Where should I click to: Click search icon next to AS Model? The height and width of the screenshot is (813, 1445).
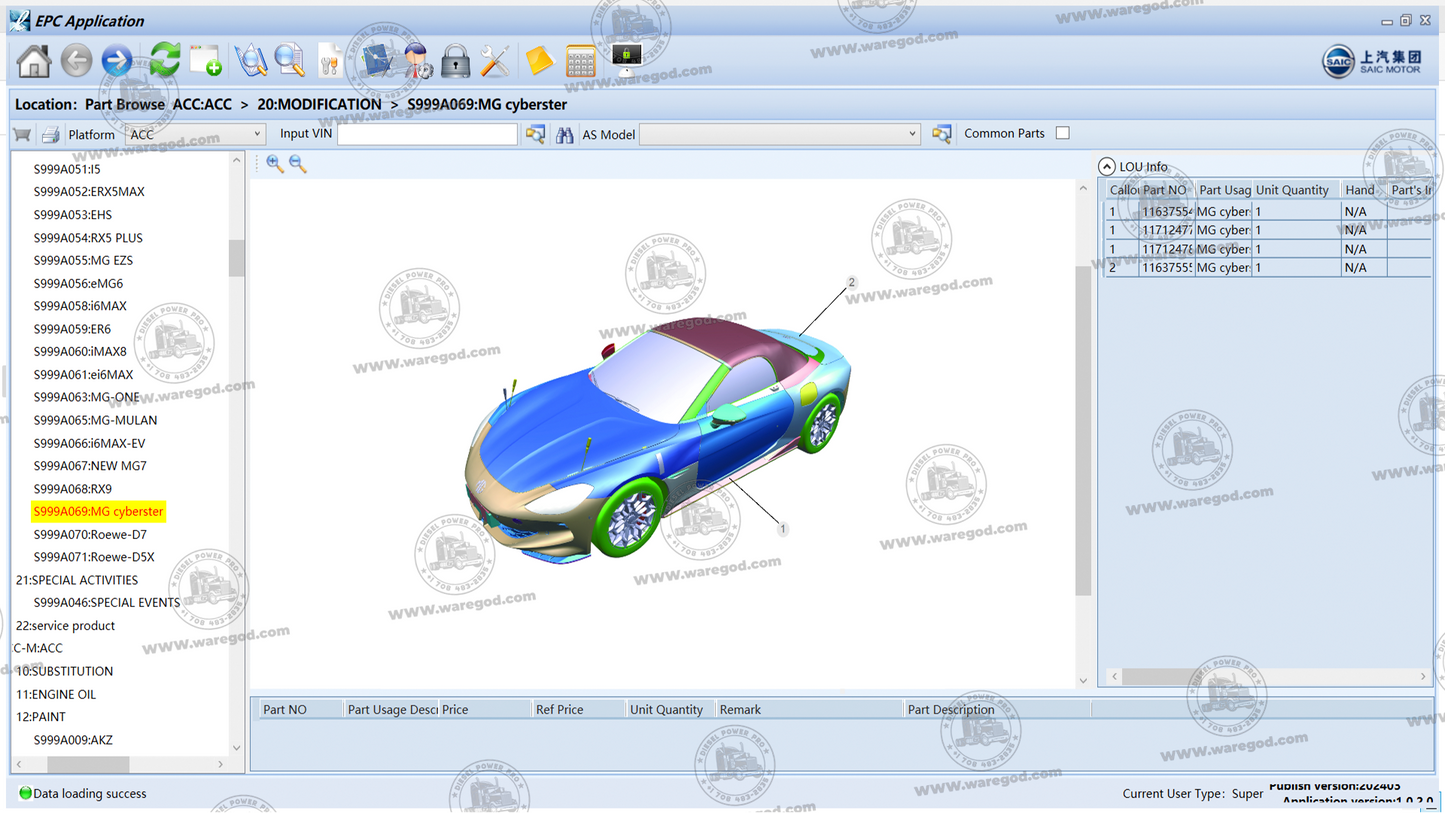941,134
